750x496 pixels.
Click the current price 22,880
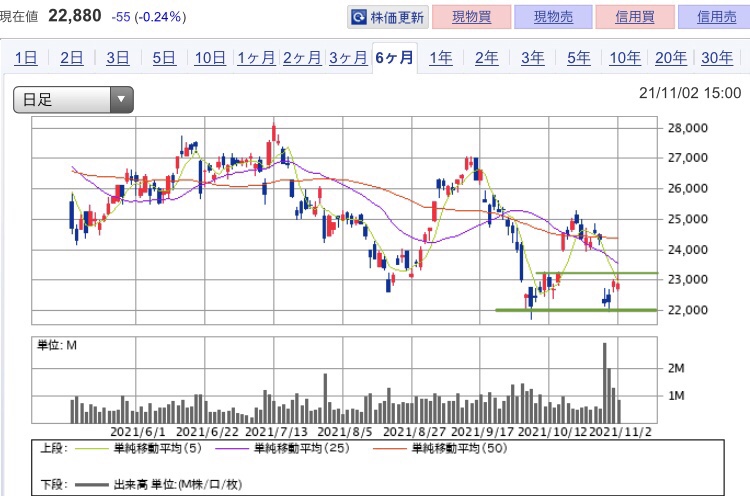point(75,16)
